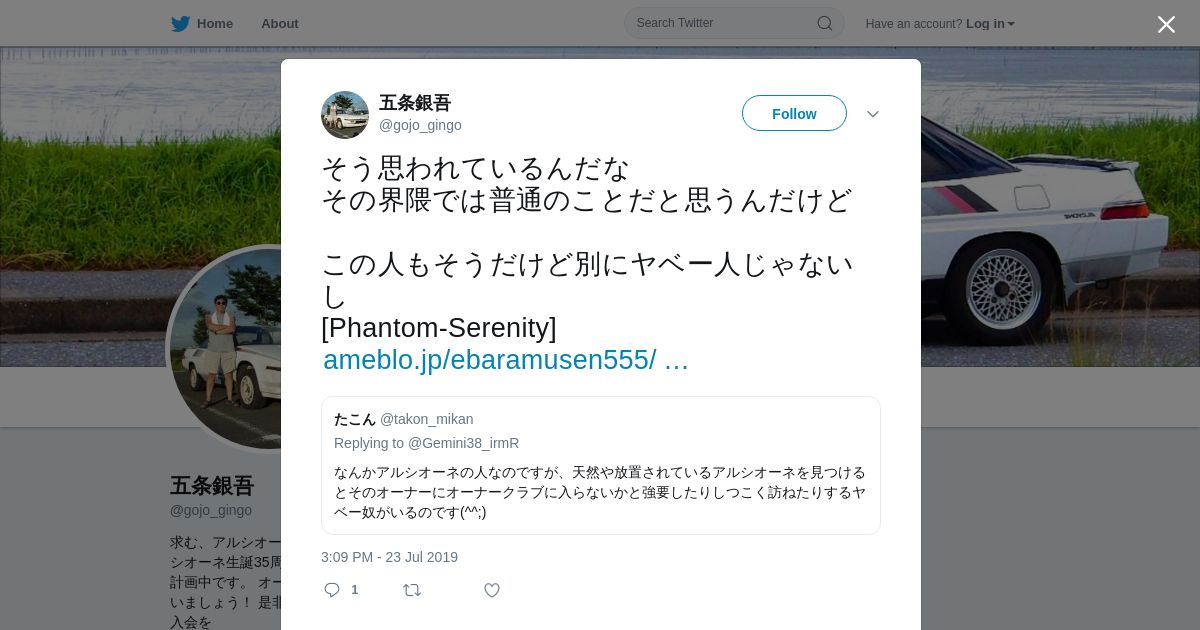Like the tweet with heart icon
This screenshot has height=630, width=1200.
[492, 590]
